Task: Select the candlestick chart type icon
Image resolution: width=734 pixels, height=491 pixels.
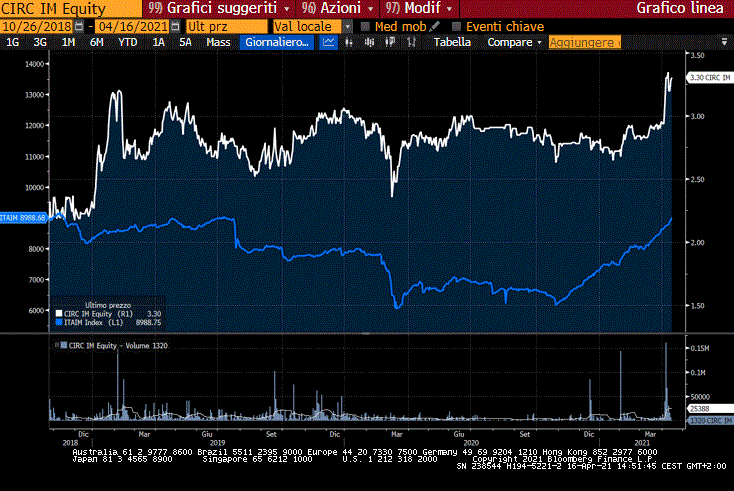Action: point(369,42)
